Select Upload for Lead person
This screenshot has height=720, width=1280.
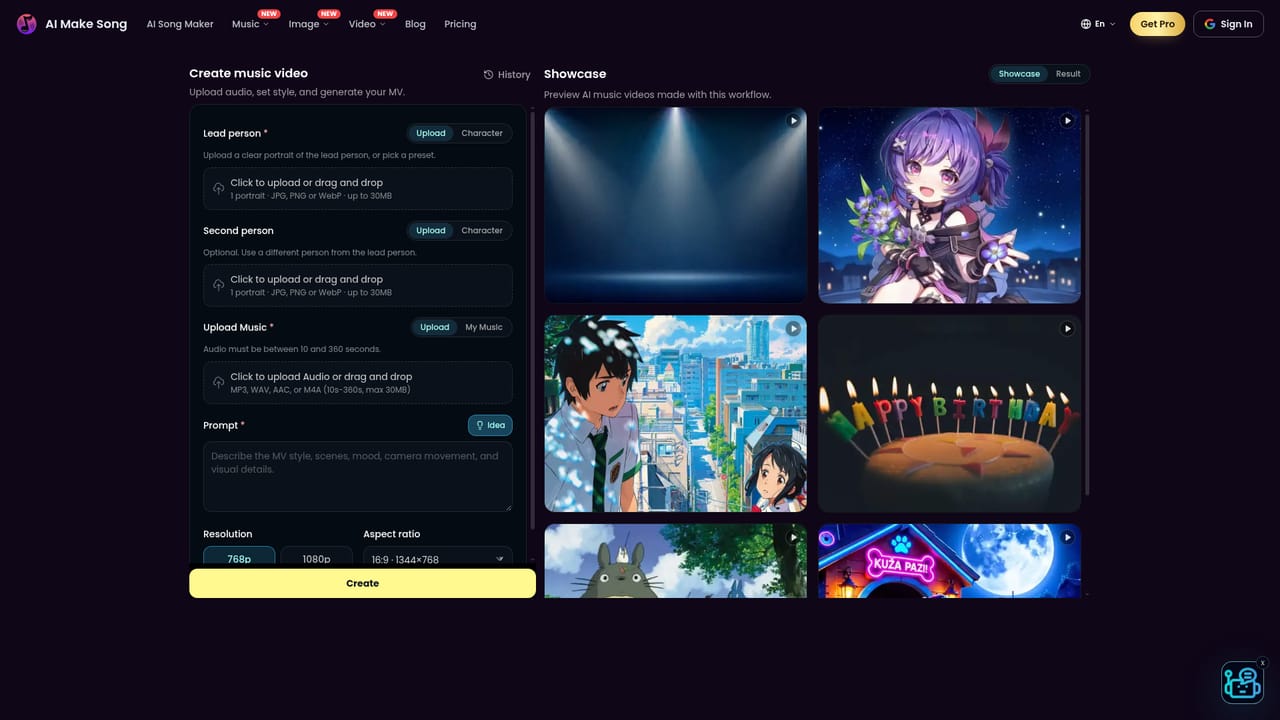pyautogui.click(x=431, y=133)
